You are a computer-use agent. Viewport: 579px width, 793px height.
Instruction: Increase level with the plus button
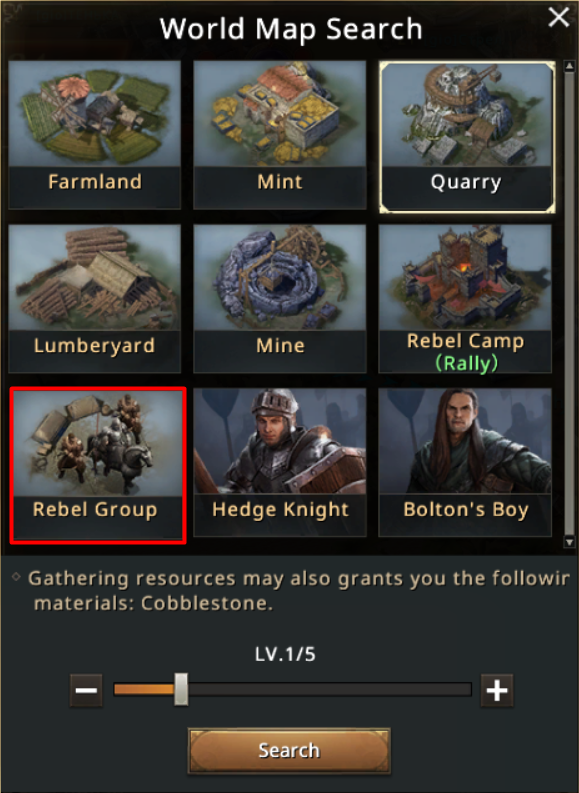click(x=497, y=690)
